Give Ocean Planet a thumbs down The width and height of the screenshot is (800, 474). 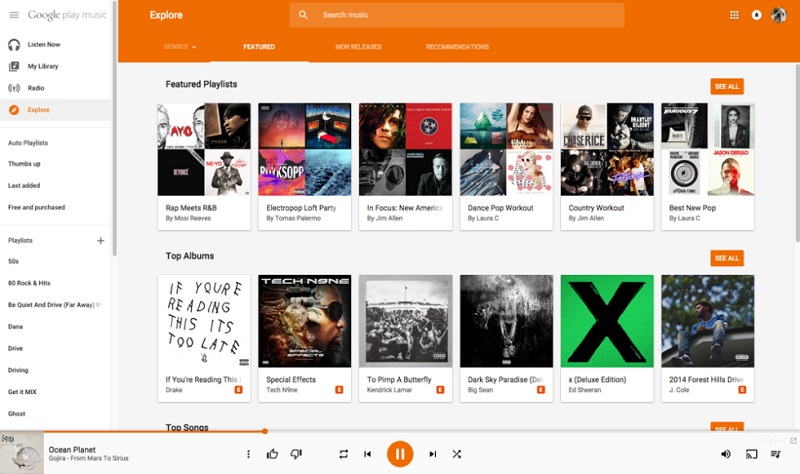[296, 454]
